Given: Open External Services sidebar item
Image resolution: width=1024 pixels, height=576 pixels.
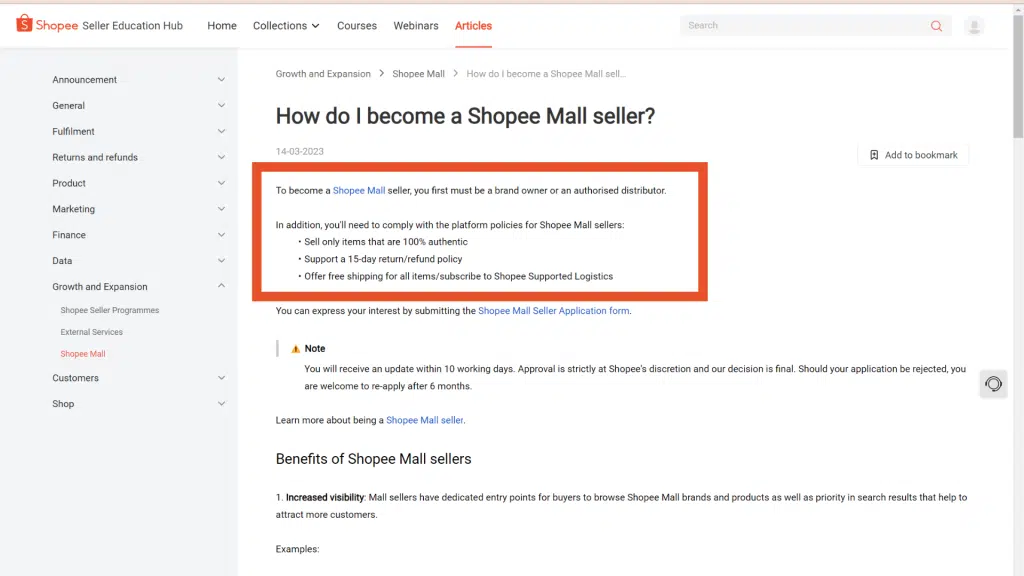Looking at the screenshot, I should pyautogui.click(x=92, y=332).
